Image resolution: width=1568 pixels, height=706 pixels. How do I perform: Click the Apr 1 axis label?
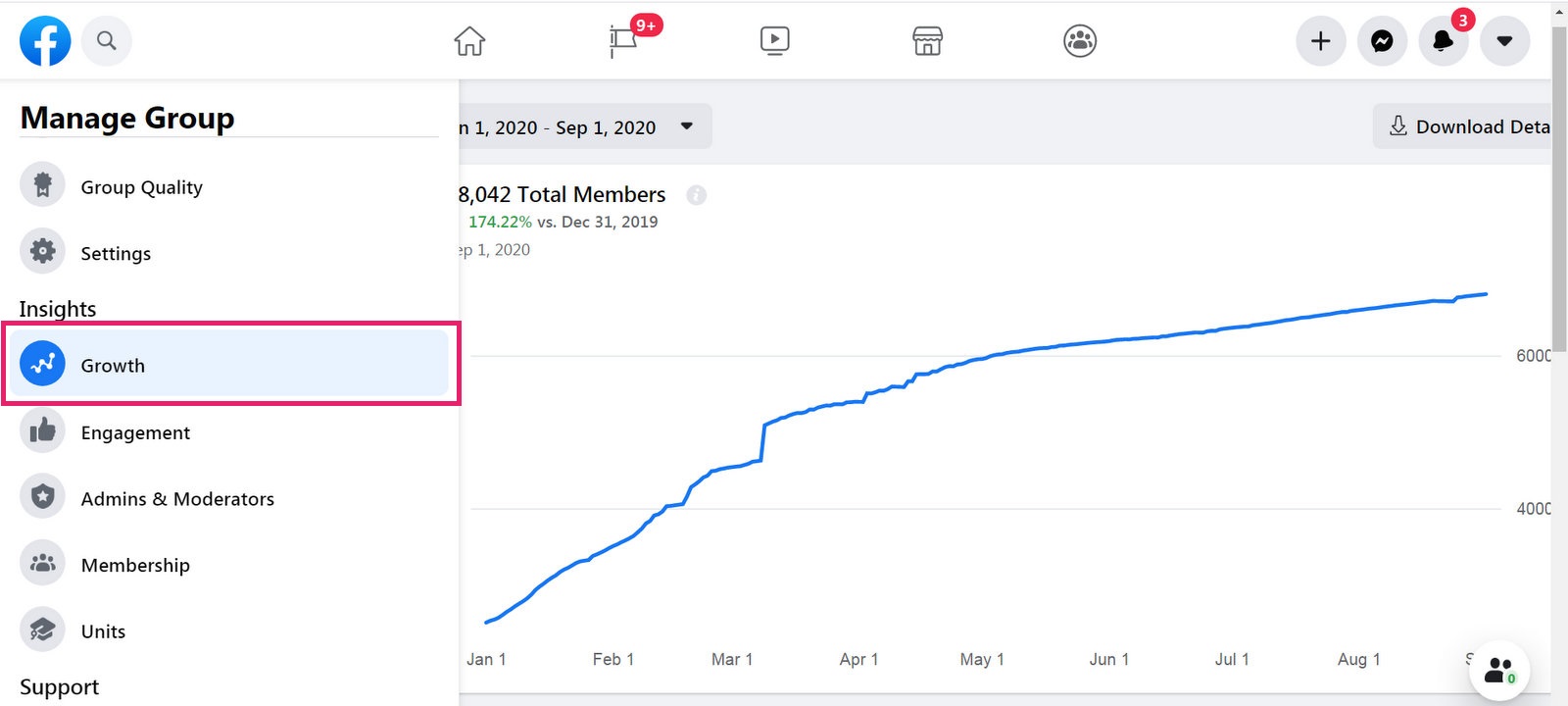click(x=858, y=659)
